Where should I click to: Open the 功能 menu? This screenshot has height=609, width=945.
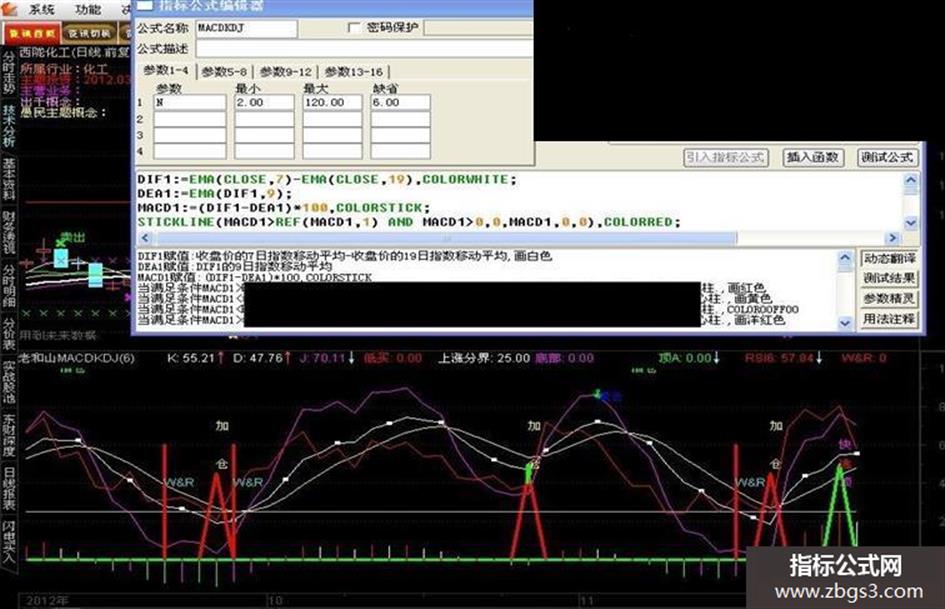click(x=88, y=9)
